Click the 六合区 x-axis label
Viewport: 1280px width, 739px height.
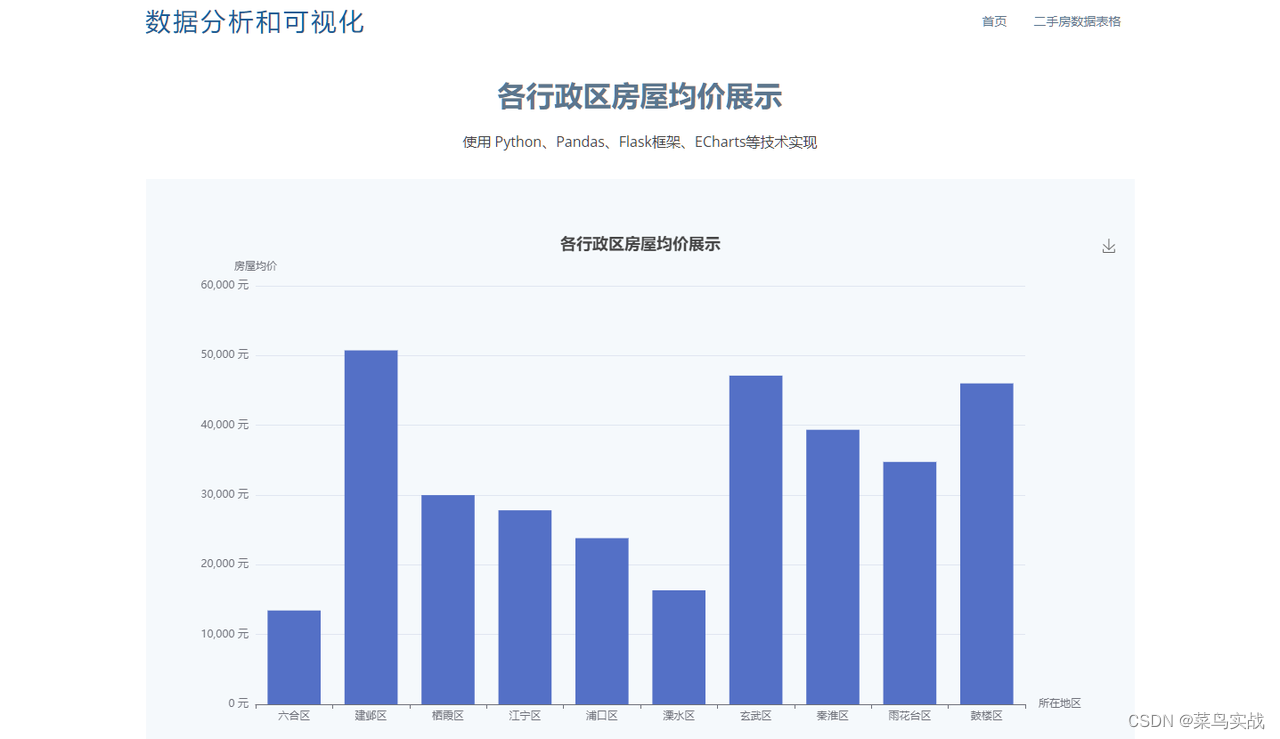coord(294,716)
